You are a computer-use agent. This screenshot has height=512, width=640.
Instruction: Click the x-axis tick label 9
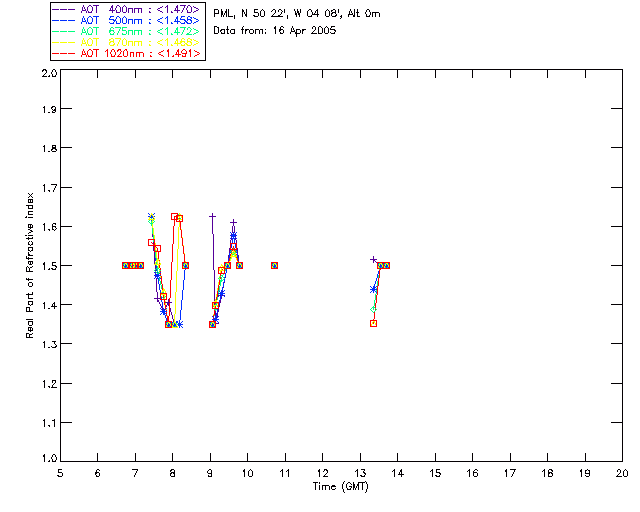pyautogui.click(x=210, y=473)
